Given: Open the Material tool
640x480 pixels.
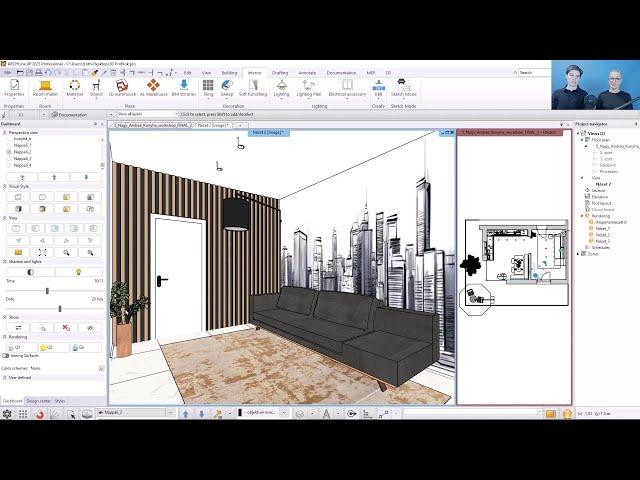Looking at the screenshot, I should [x=75, y=88].
